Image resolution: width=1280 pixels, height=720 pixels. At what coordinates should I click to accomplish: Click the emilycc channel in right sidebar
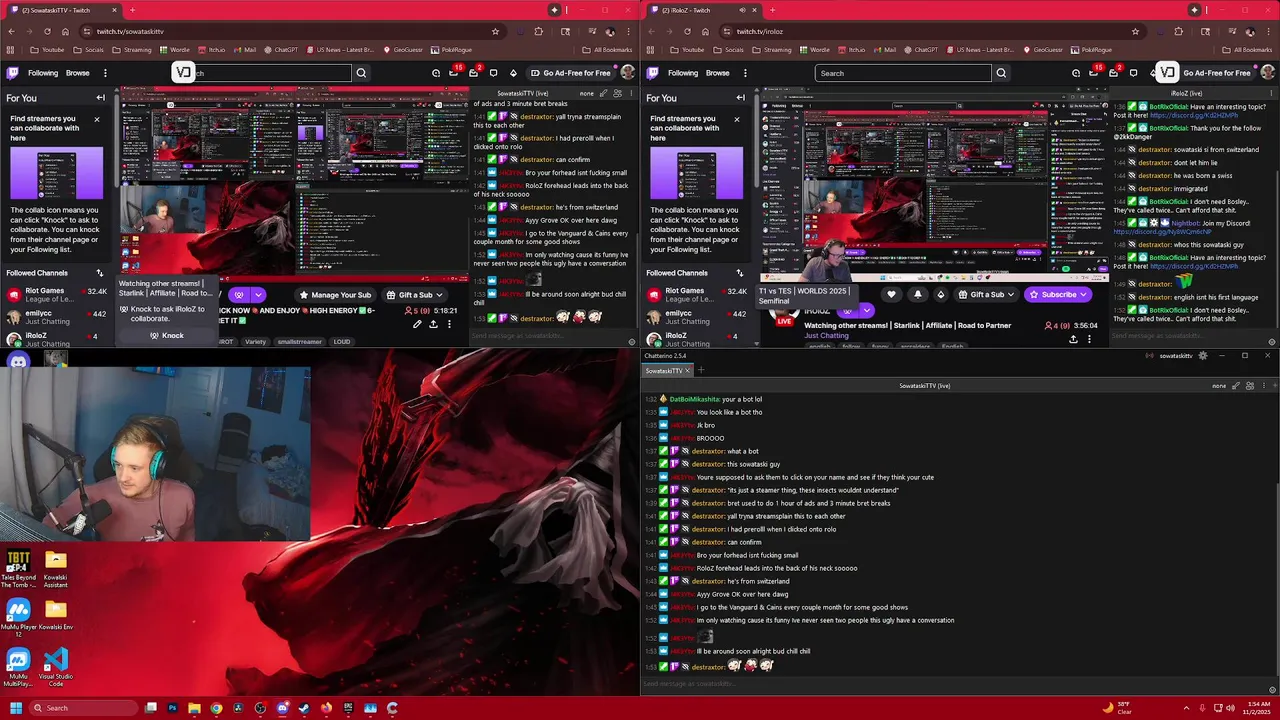(696, 317)
